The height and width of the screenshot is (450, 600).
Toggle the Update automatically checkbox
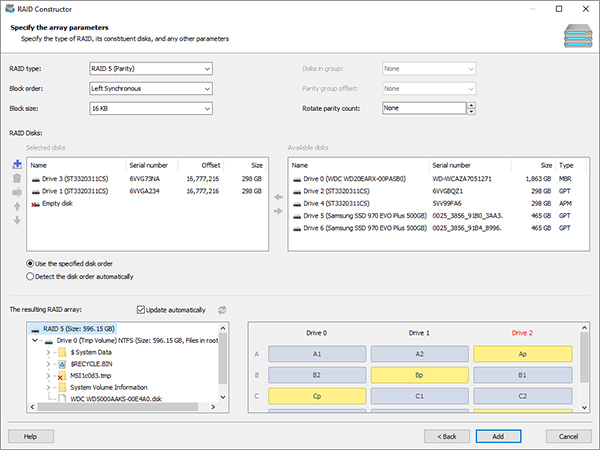point(141,310)
